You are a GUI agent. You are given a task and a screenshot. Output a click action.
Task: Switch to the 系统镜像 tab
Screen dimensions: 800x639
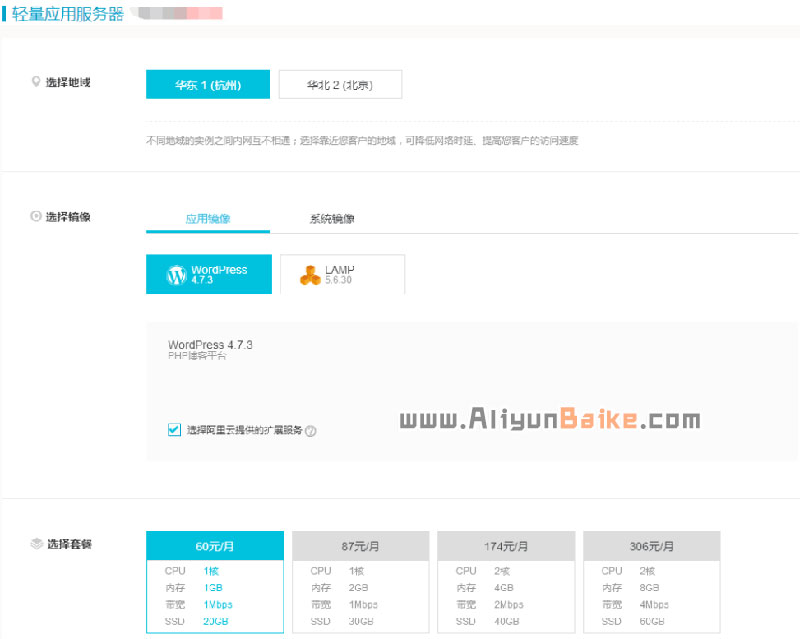[332, 219]
